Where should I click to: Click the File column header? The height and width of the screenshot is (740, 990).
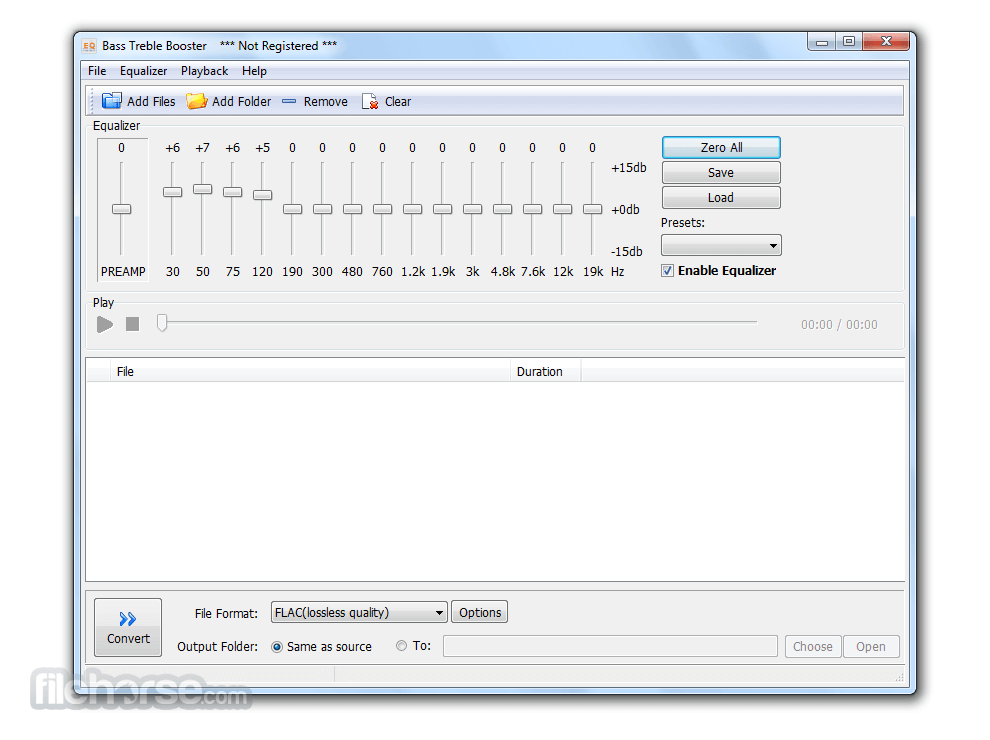point(311,372)
